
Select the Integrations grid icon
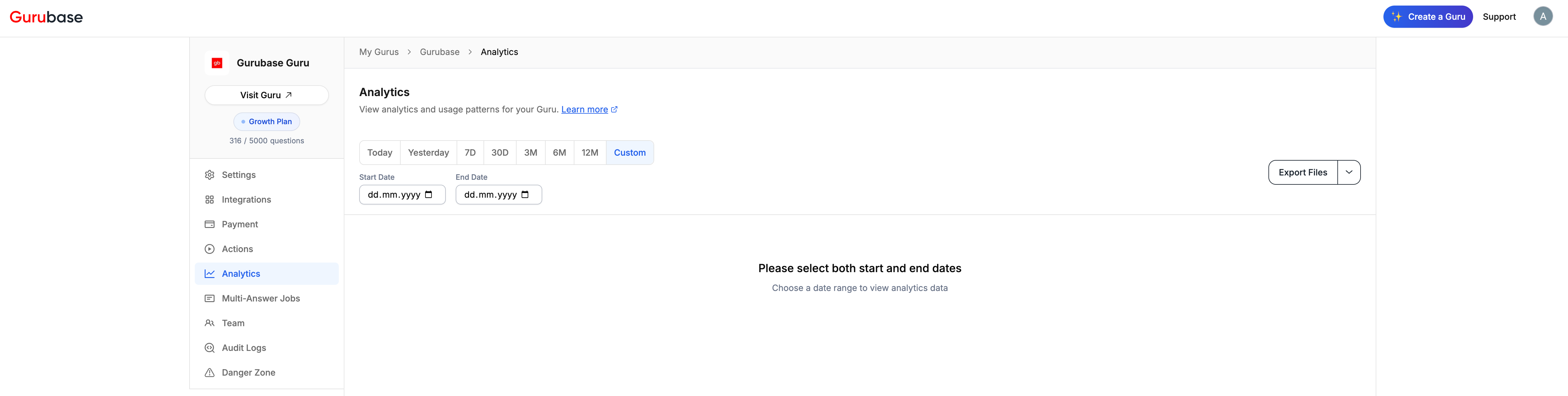[x=209, y=199]
